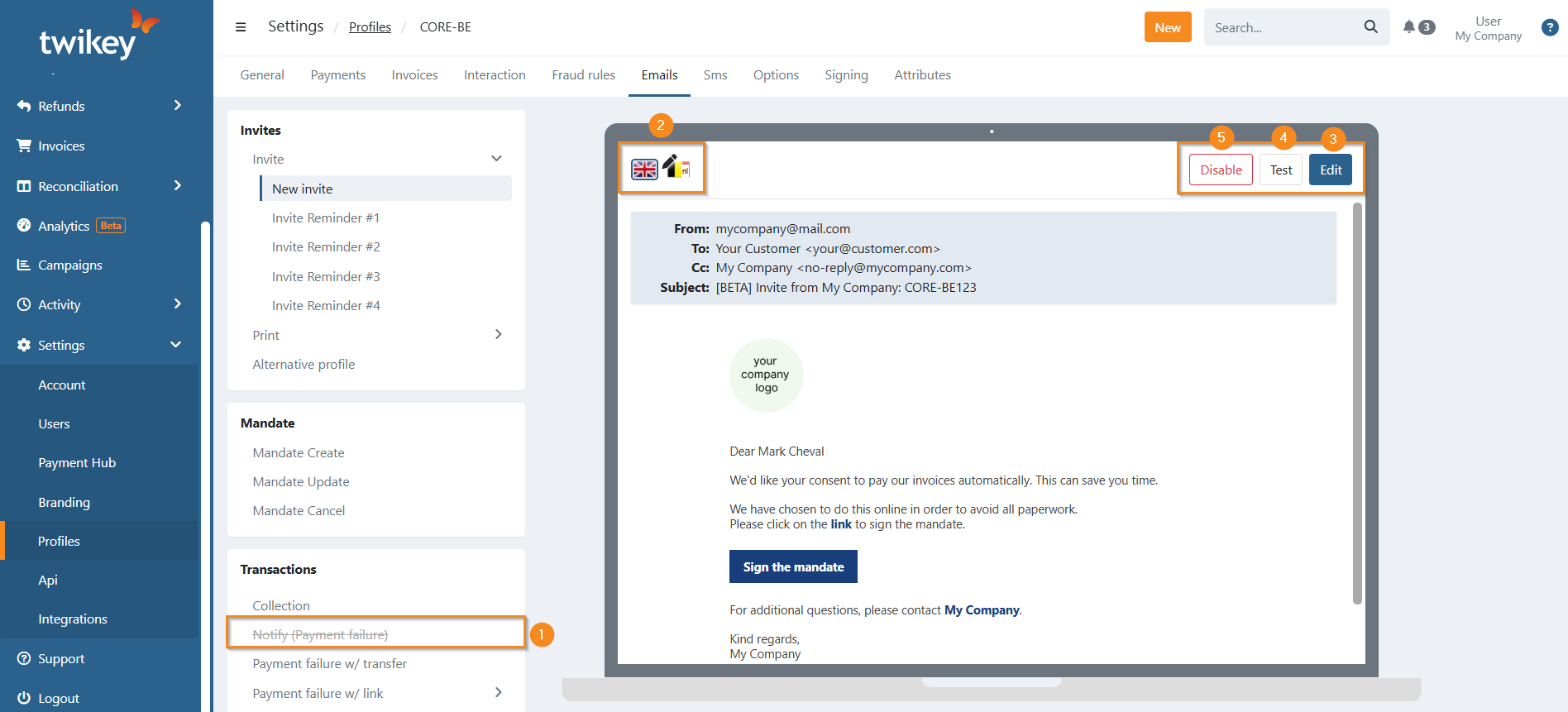Image resolution: width=1568 pixels, height=712 pixels.
Task: Open the Signing tab
Action: click(x=846, y=75)
